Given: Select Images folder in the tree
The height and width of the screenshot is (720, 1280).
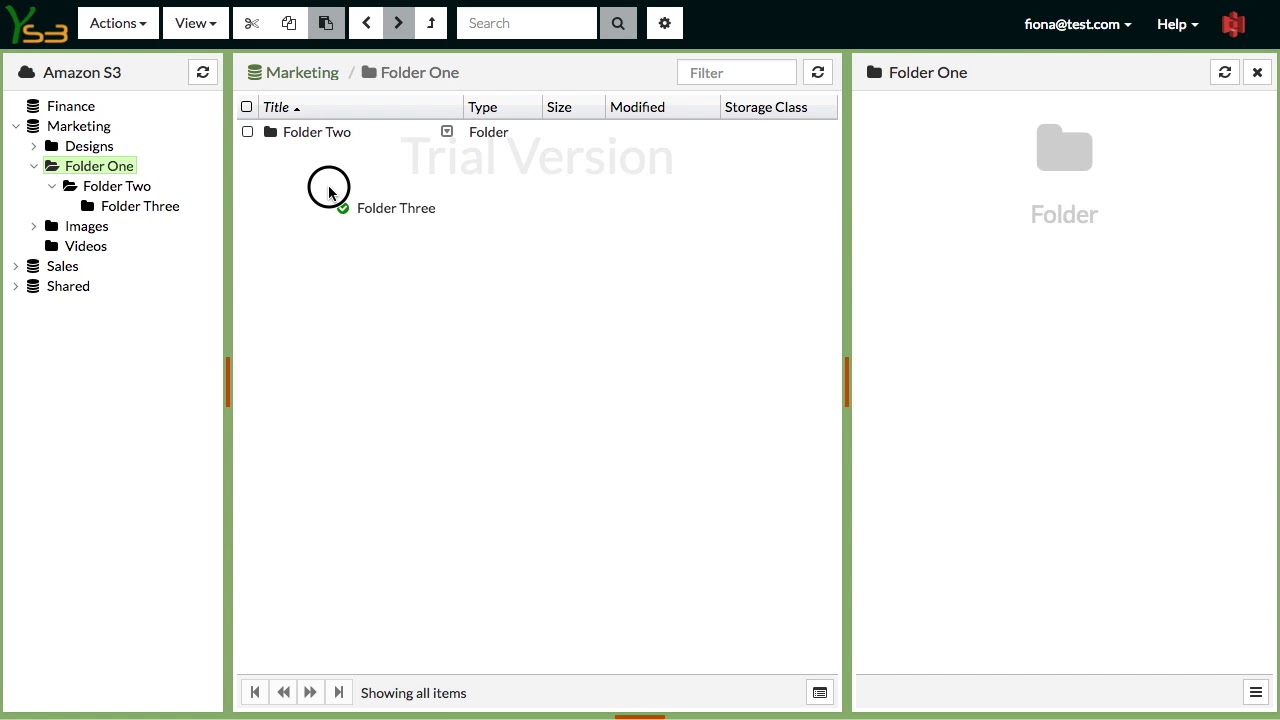Looking at the screenshot, I should click(87, 226).
